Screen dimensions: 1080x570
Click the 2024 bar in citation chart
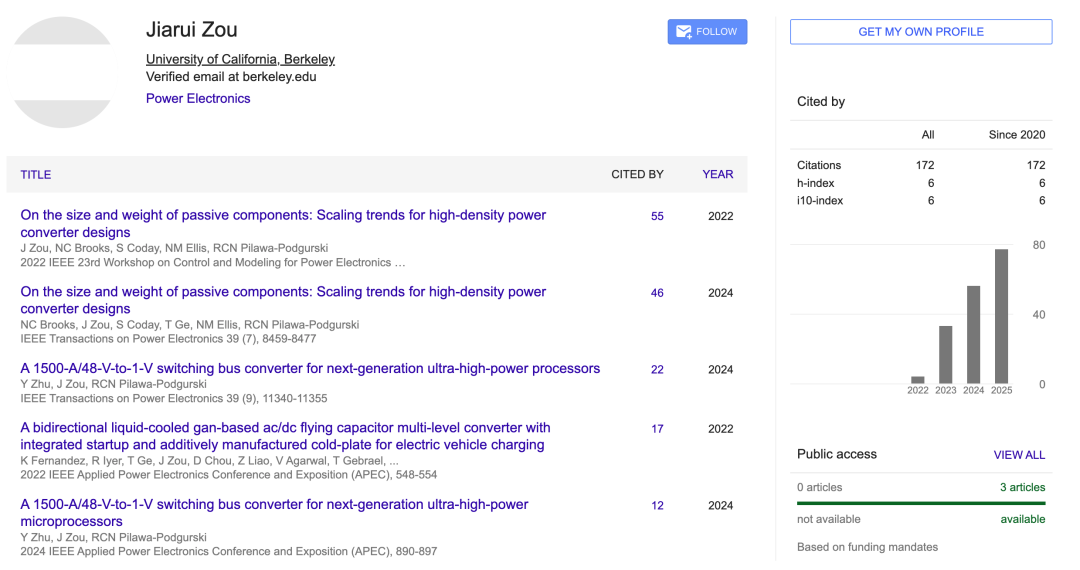click(x=973, y=334)
